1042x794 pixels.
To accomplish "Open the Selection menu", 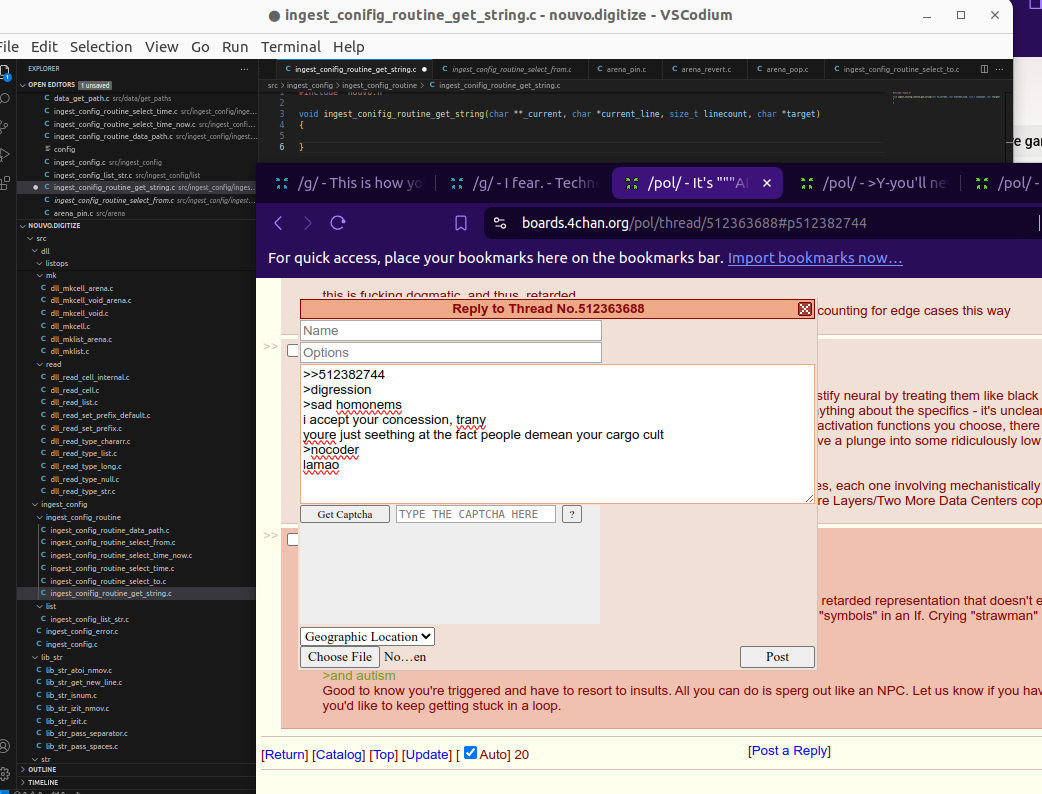I will click(x=101, y=47).
